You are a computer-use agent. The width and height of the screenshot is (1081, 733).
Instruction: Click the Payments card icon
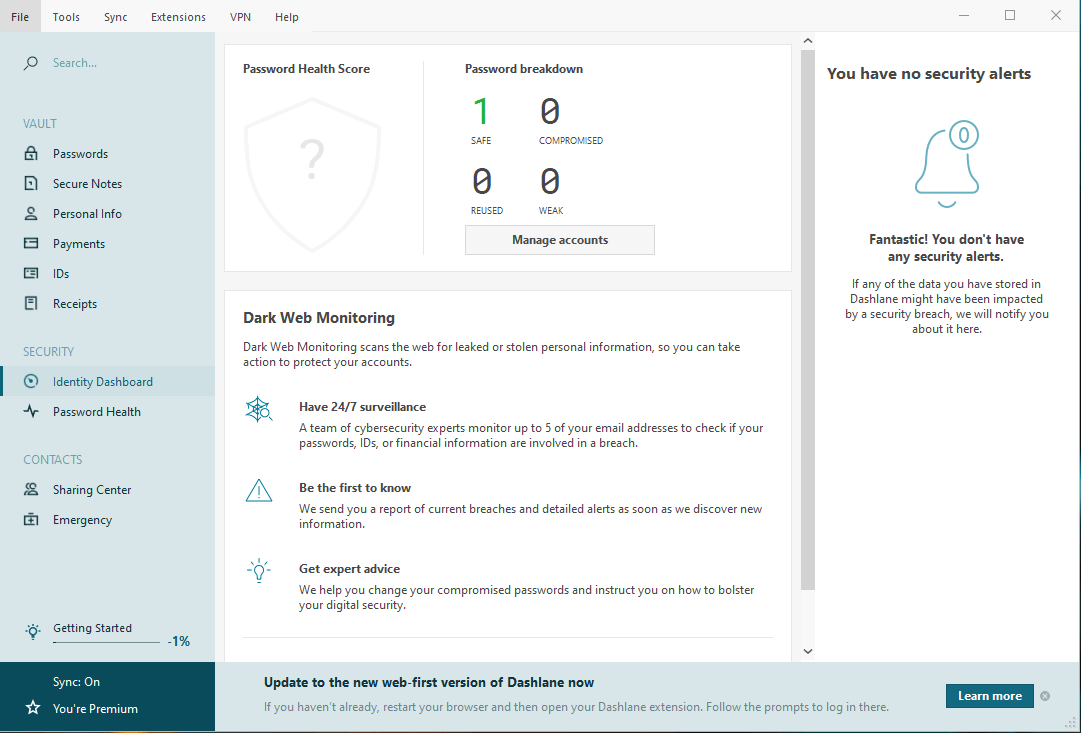click(31, 243)
